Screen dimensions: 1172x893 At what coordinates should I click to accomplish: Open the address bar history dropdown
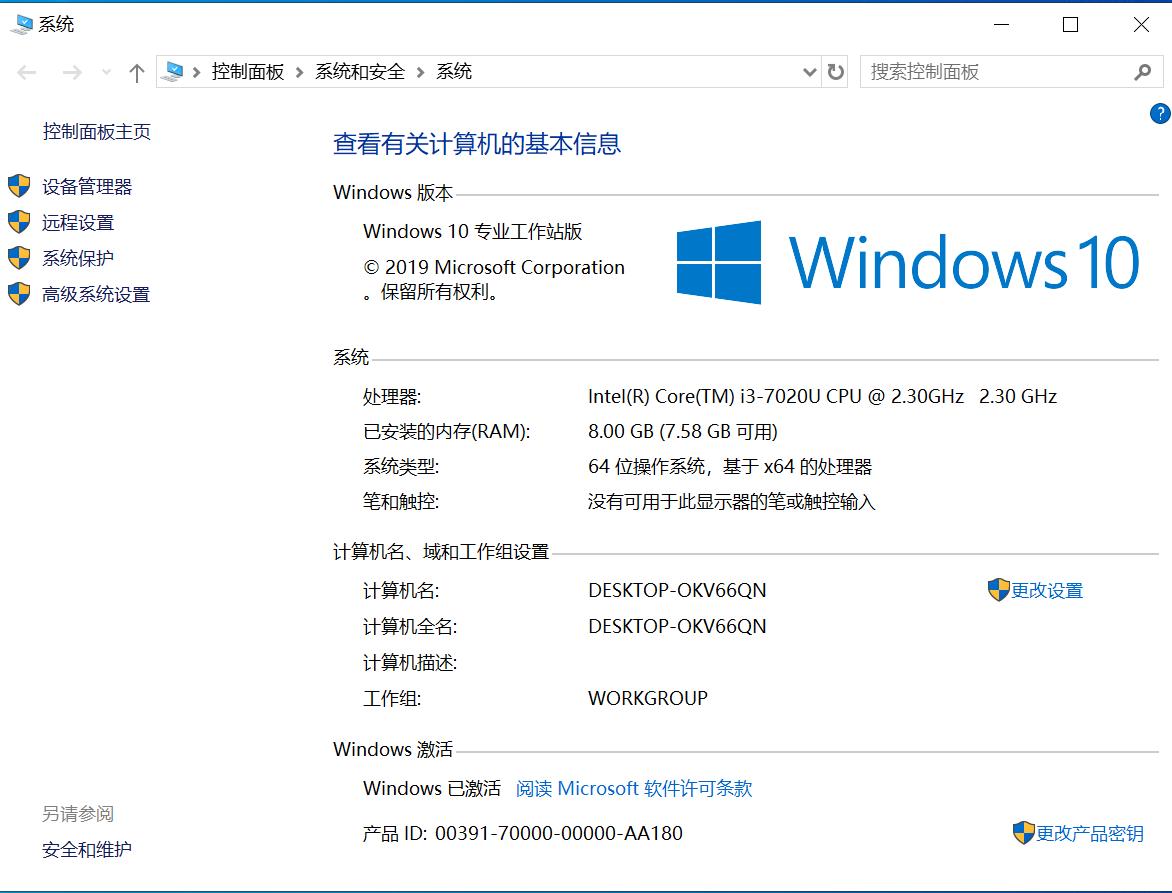click(x=809, y=71)
